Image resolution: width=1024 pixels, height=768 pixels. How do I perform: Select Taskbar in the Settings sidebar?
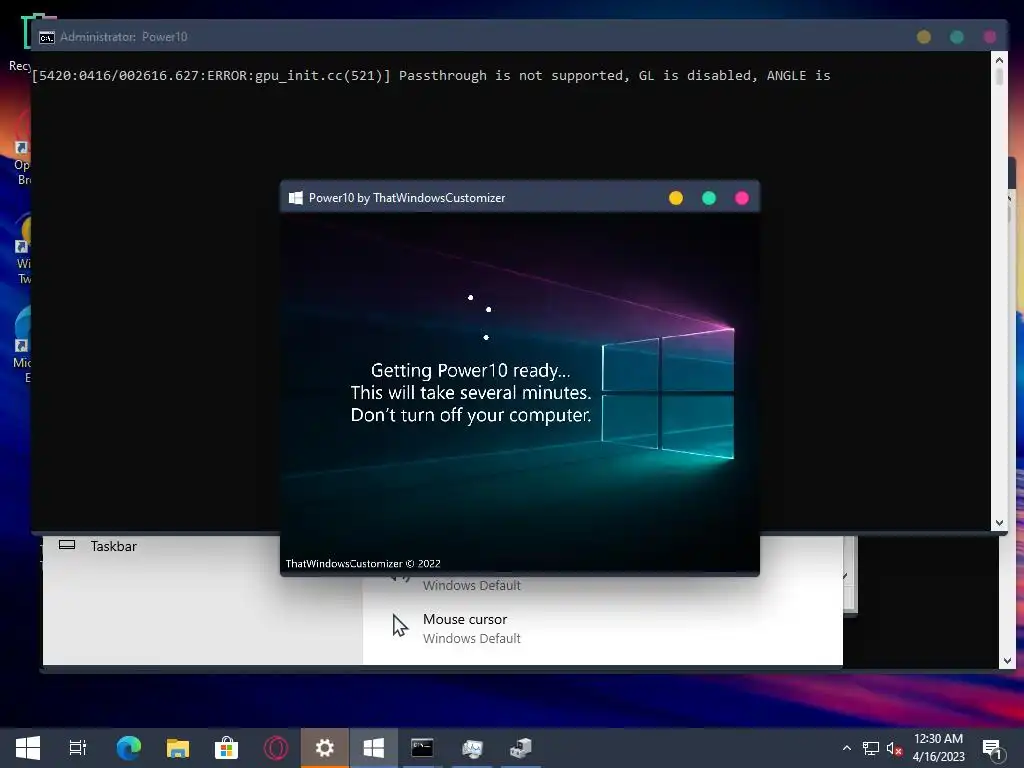114,546
